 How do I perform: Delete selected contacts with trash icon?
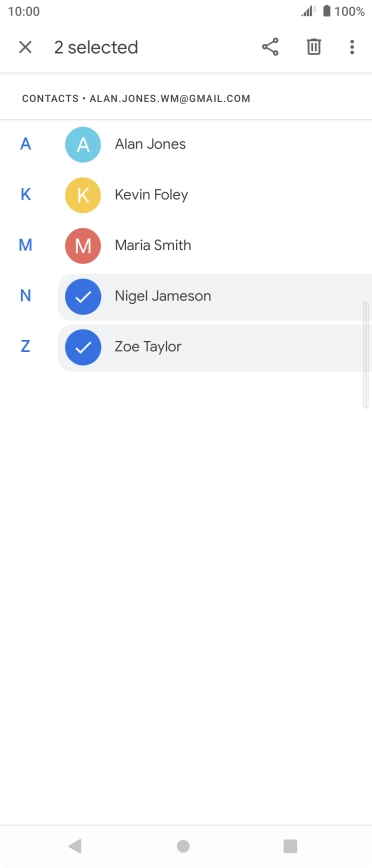pyautogui.click(x=314, y=47)
